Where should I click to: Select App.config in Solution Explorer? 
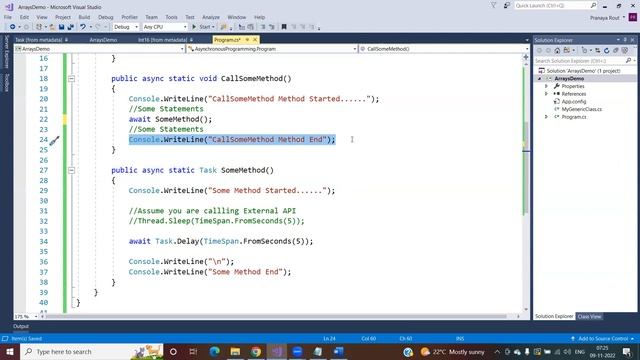573,102
